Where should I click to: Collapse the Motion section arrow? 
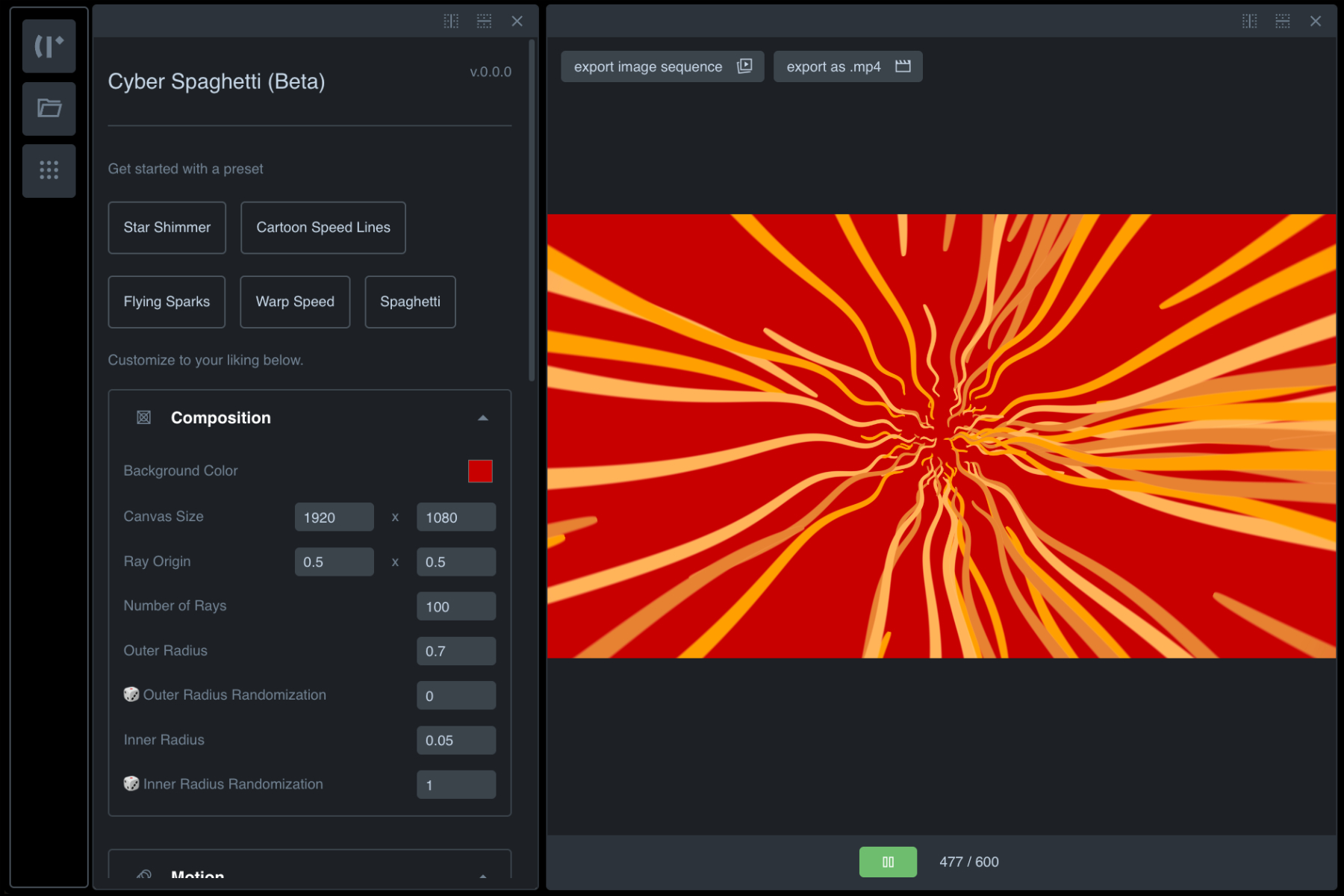tap(483, 875)
